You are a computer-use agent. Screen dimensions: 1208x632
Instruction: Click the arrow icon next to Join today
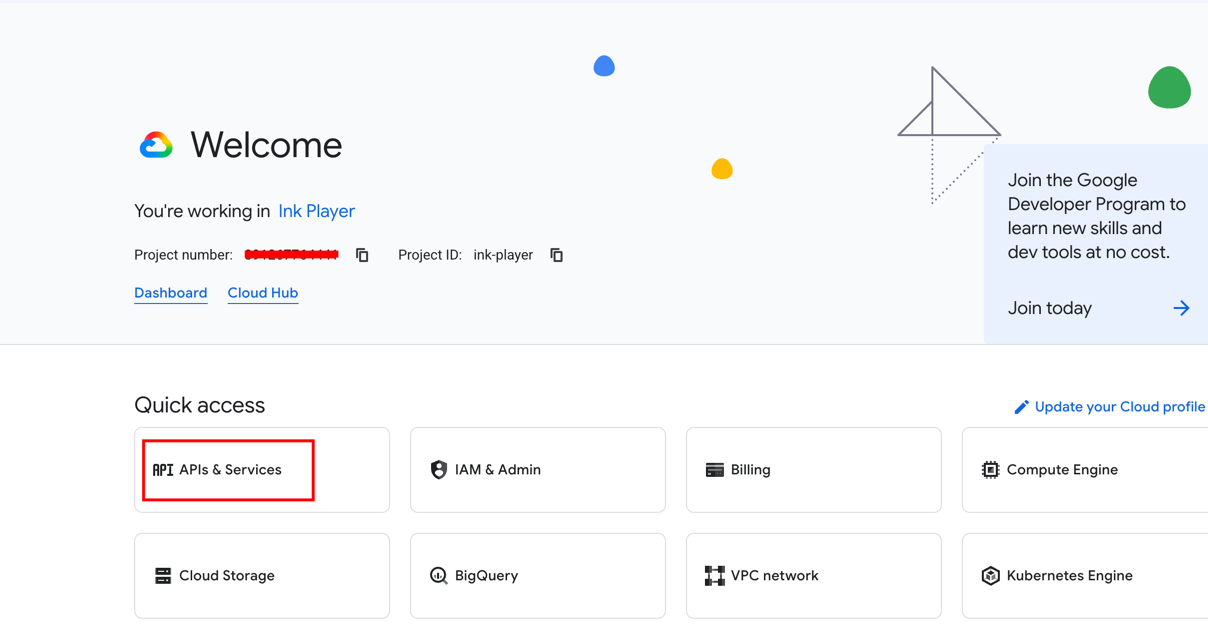click(x=1181, y=308)
